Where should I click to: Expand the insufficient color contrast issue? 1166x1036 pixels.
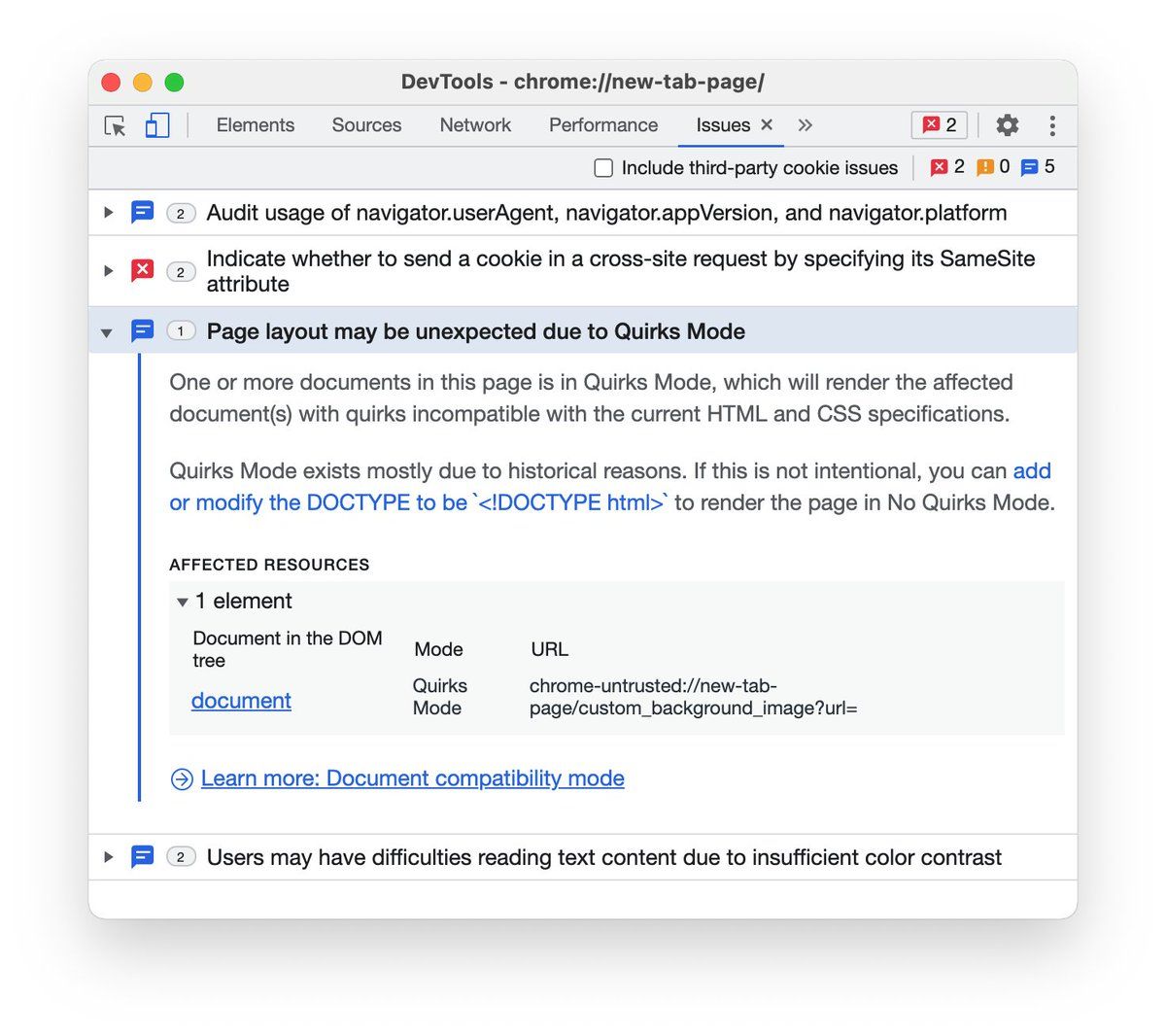(108, 857)
